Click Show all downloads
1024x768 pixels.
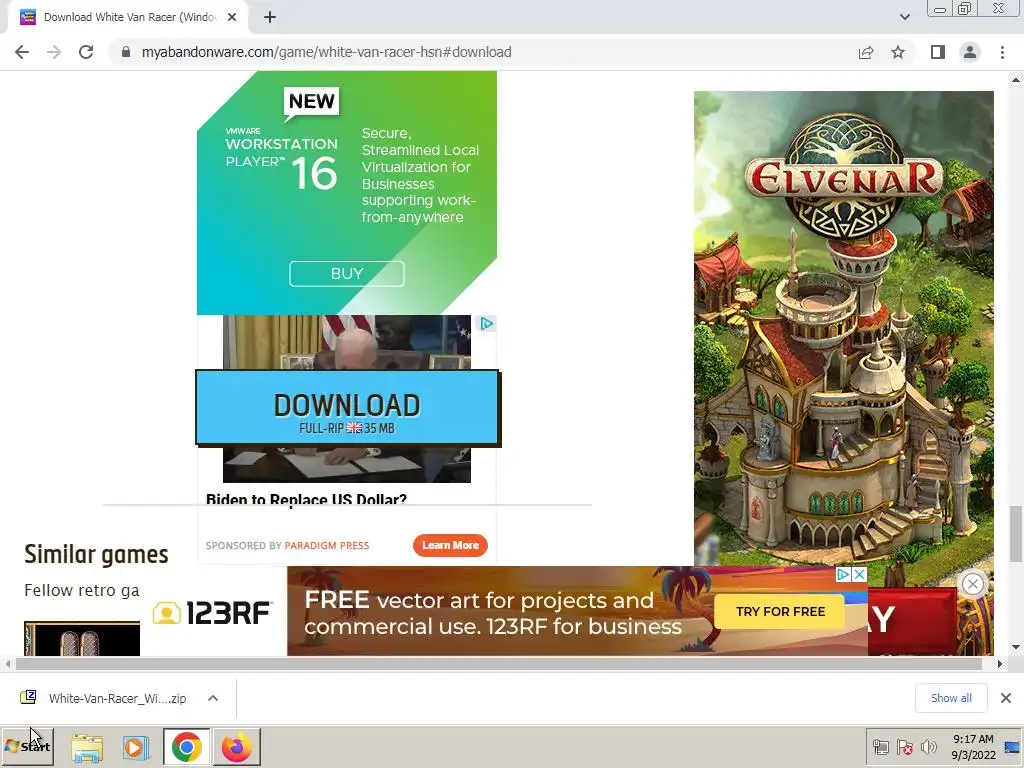click(951, 698)
